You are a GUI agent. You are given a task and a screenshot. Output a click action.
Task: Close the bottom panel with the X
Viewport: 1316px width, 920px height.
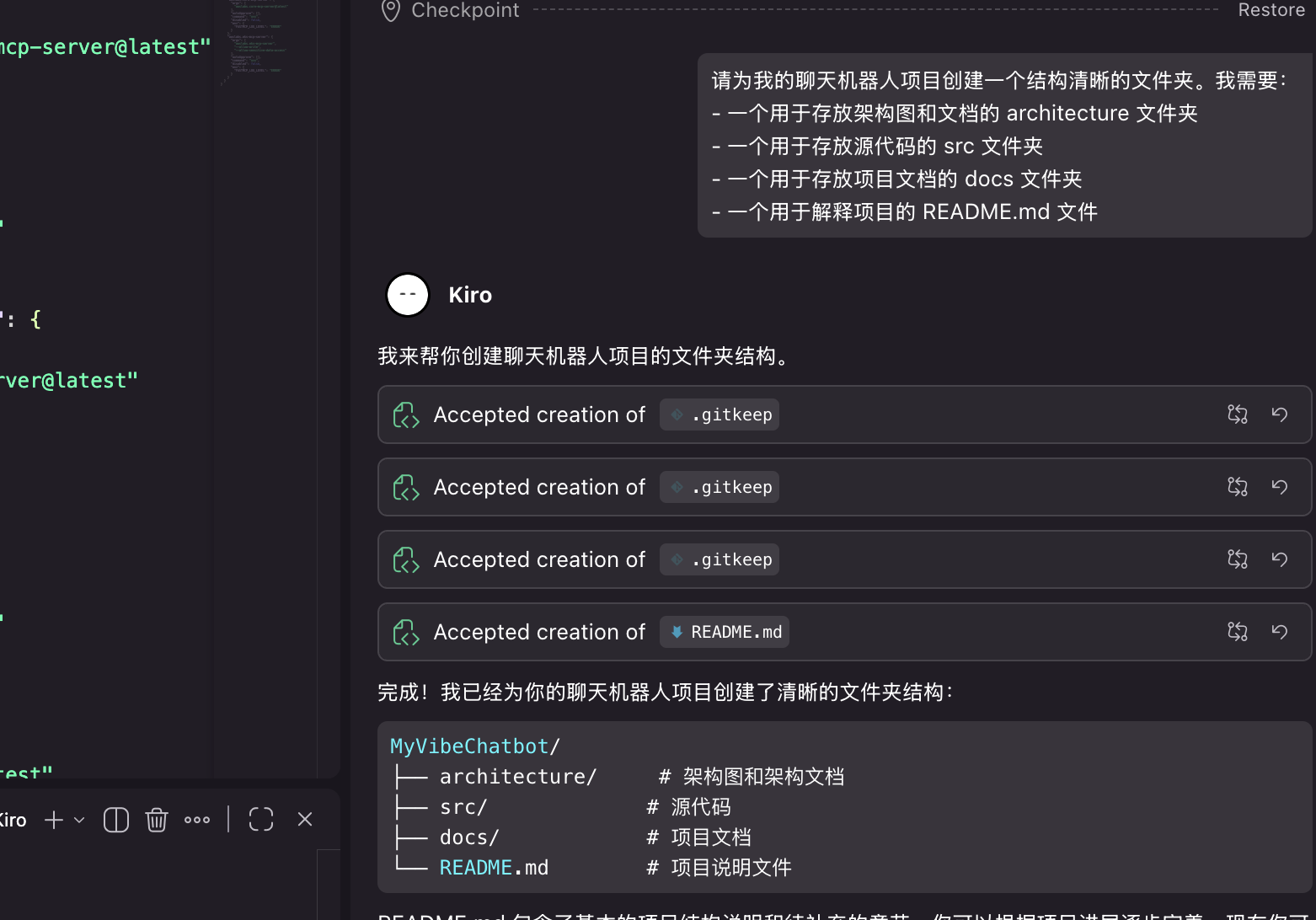coord(305,820)
